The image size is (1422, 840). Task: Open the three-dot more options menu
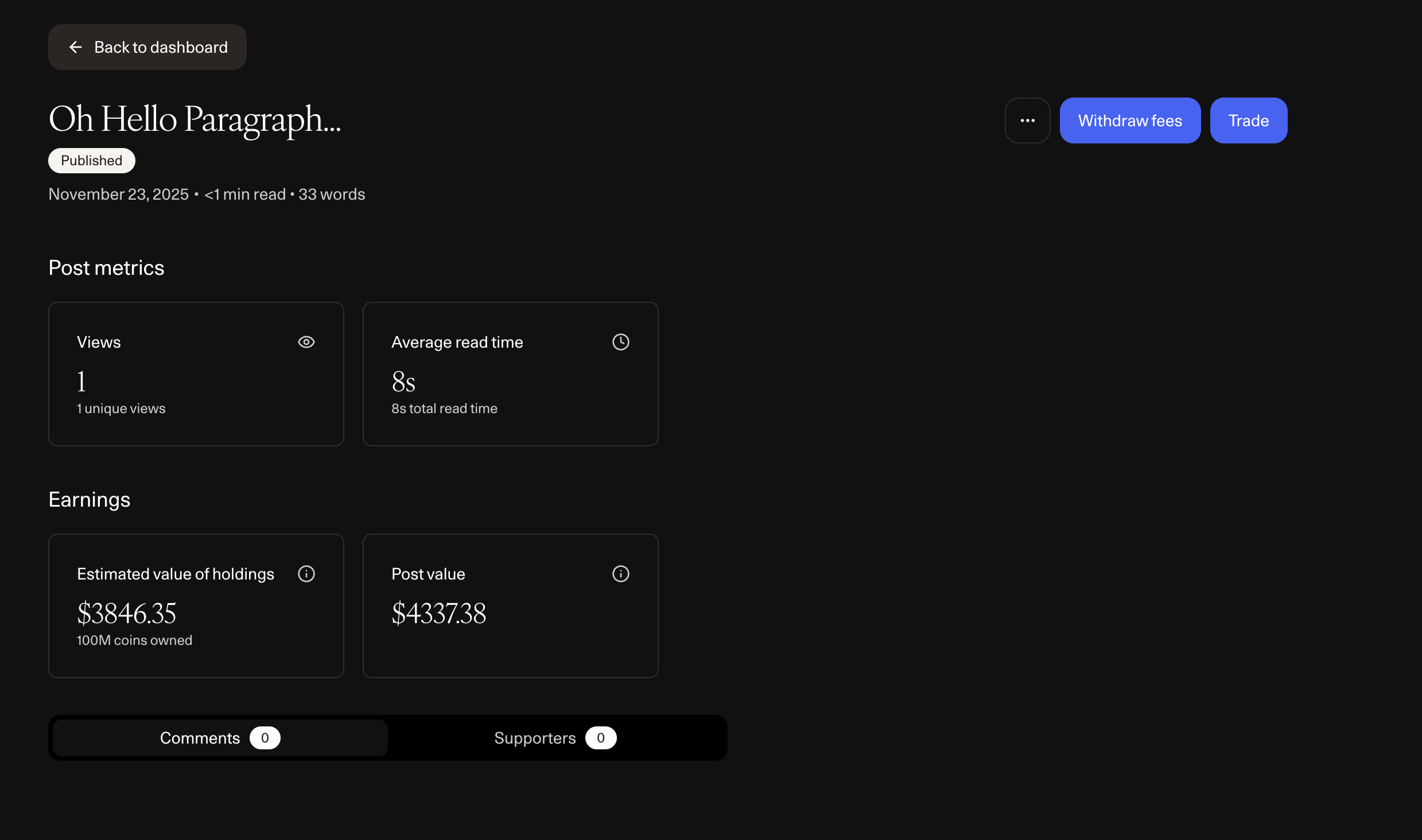coord(1027,120)
